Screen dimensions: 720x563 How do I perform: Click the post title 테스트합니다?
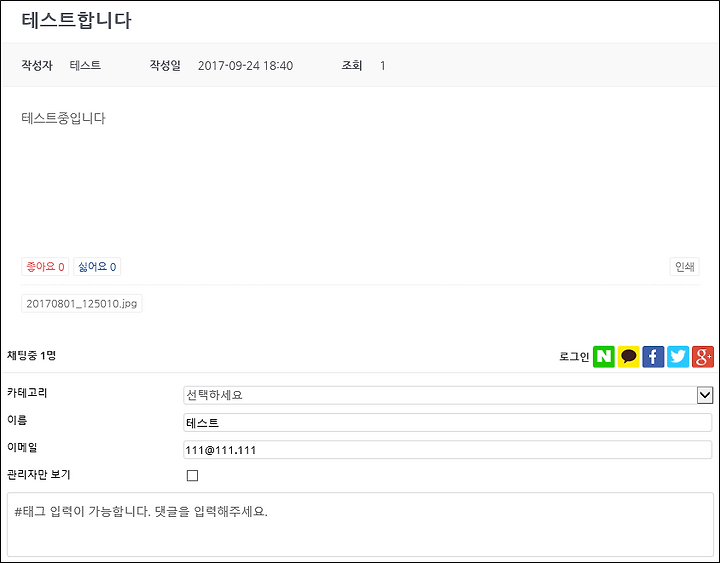pos(76,20)
